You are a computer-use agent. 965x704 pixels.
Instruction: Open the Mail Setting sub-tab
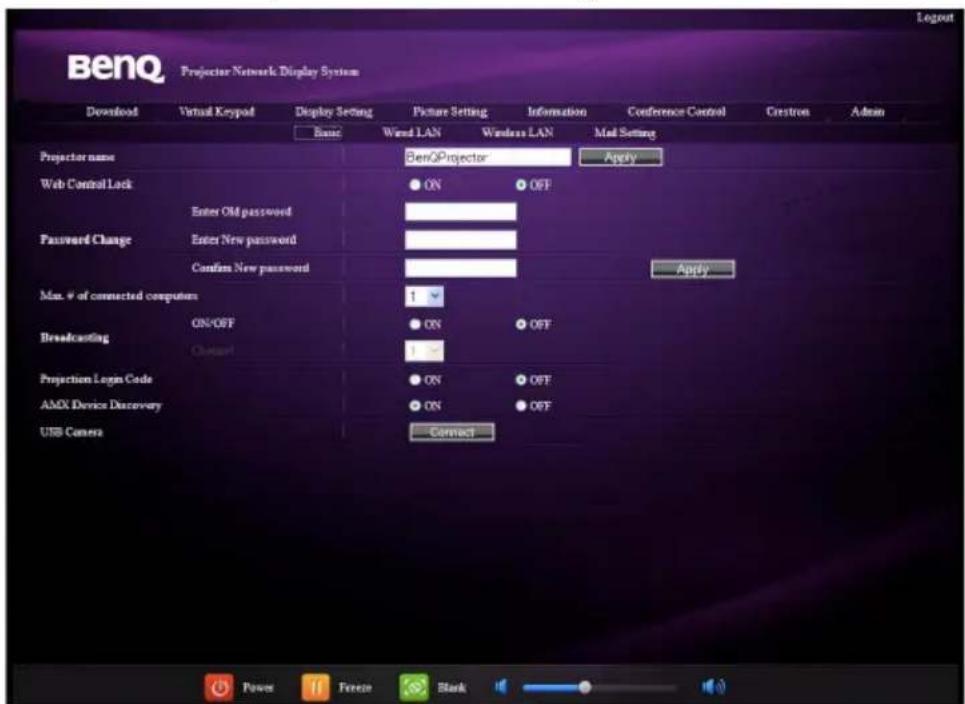pyautogui.click(x=625, y=132)
